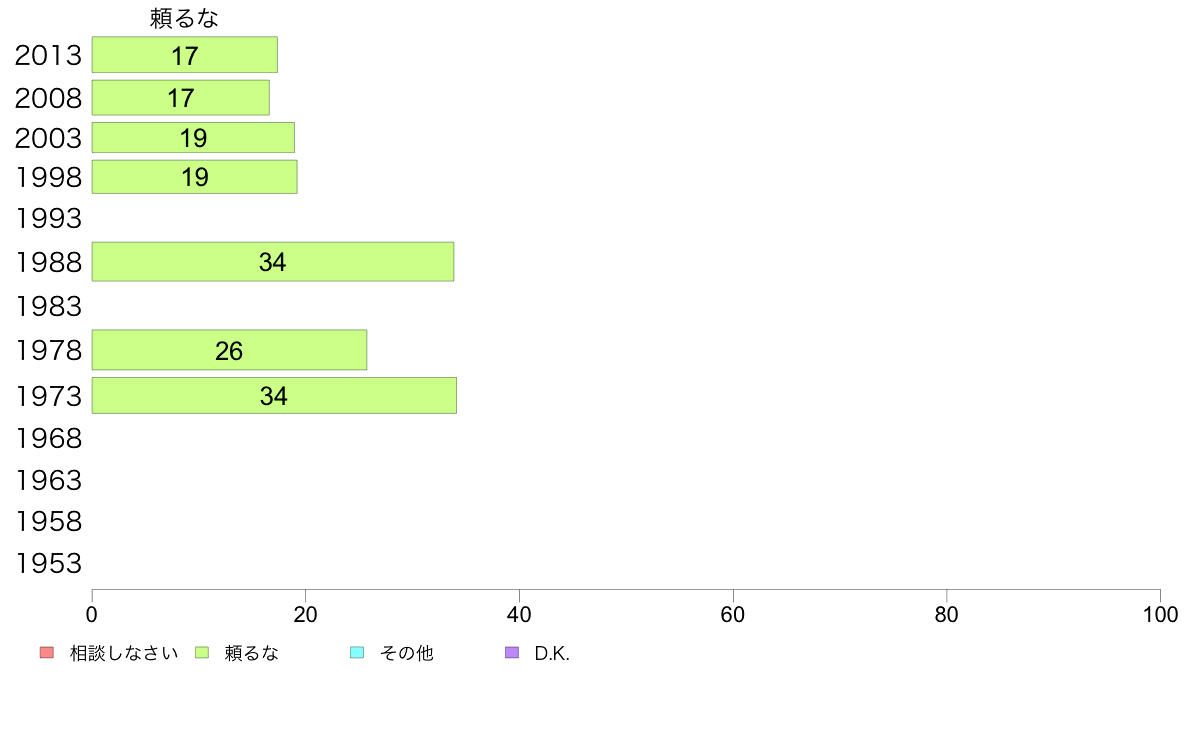
Task: Select the 2013 bar showing 17
Action: [x=185, y=55]
